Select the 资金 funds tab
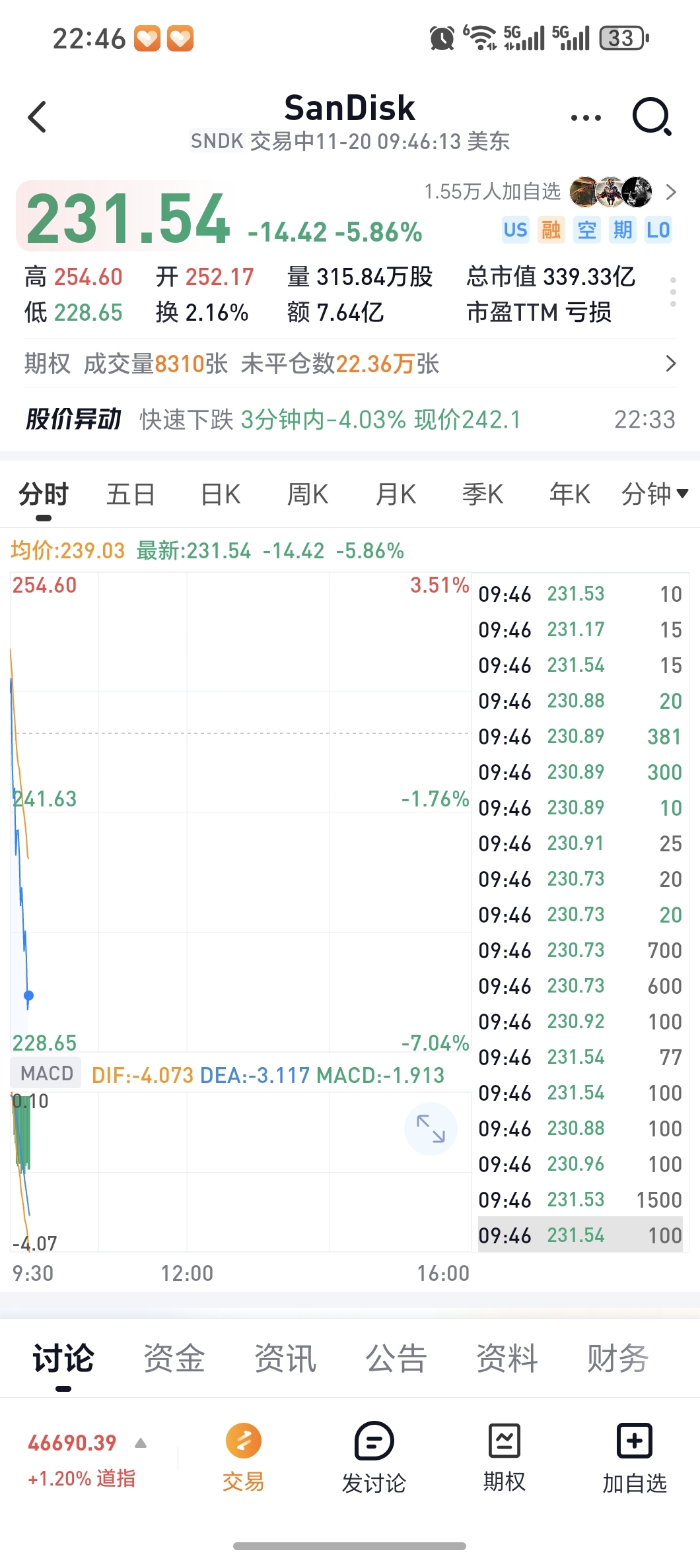This screenshot has height=1568, width=700. click(174, 1359)
